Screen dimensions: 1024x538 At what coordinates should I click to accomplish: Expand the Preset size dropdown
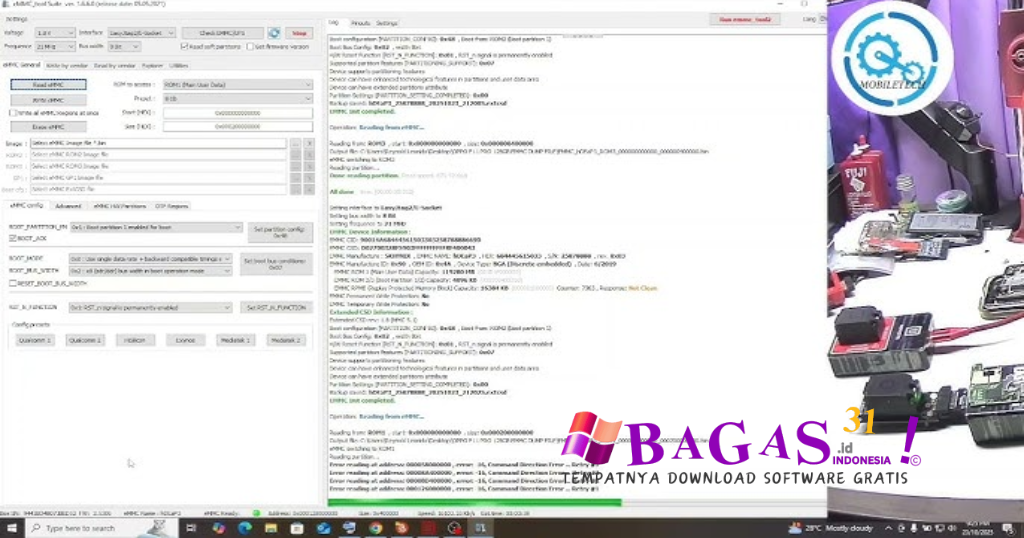[238, 99]
